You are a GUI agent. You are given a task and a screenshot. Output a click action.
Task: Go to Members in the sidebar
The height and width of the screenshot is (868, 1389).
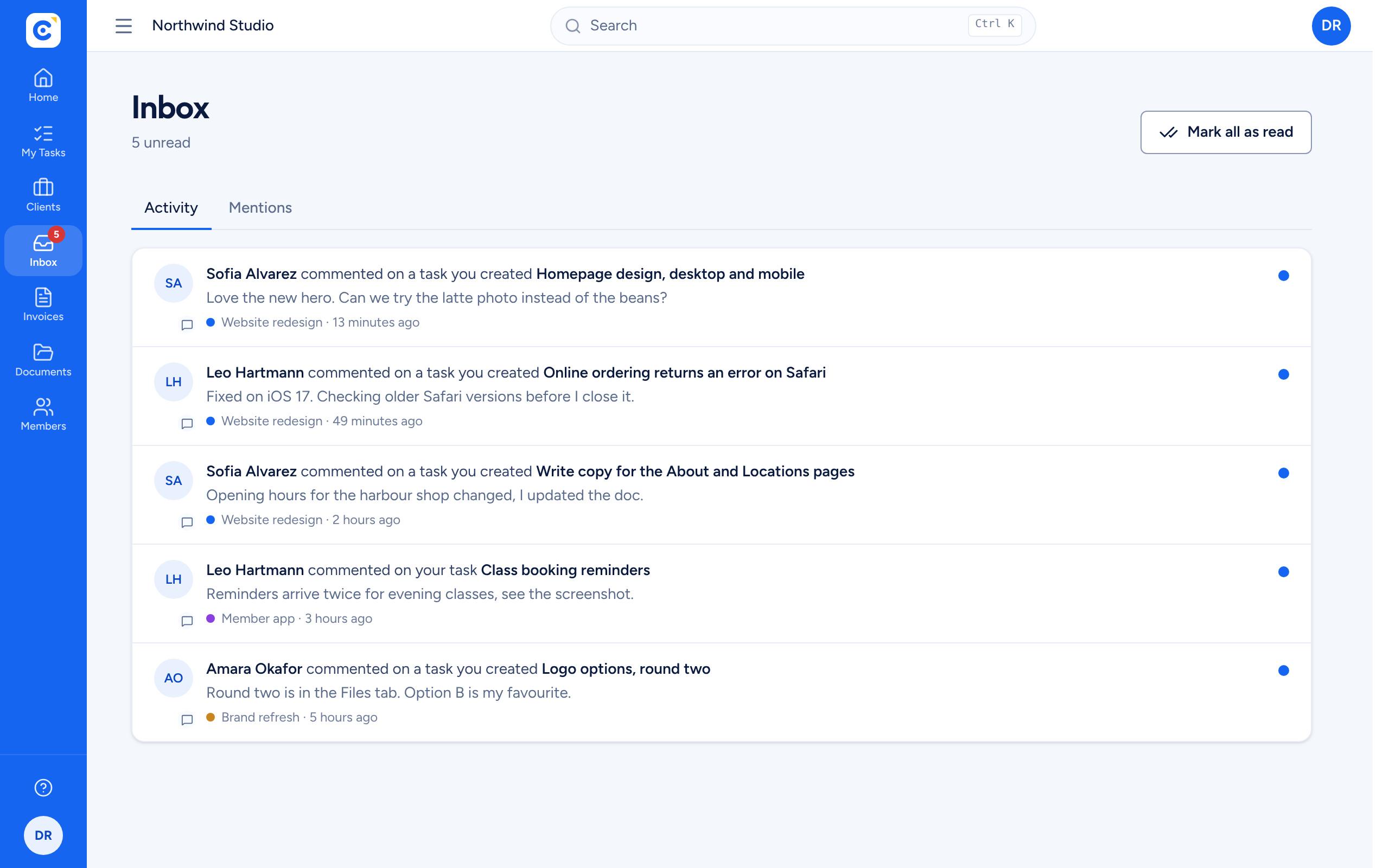43,415
